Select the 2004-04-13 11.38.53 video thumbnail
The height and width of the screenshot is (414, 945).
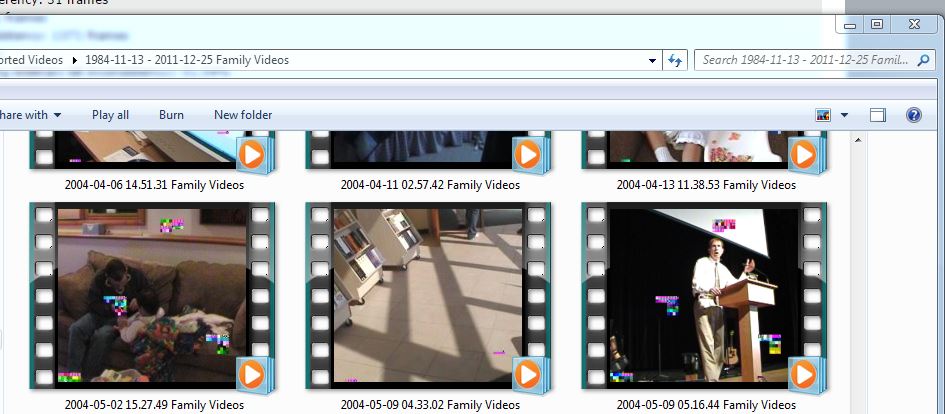704,151
